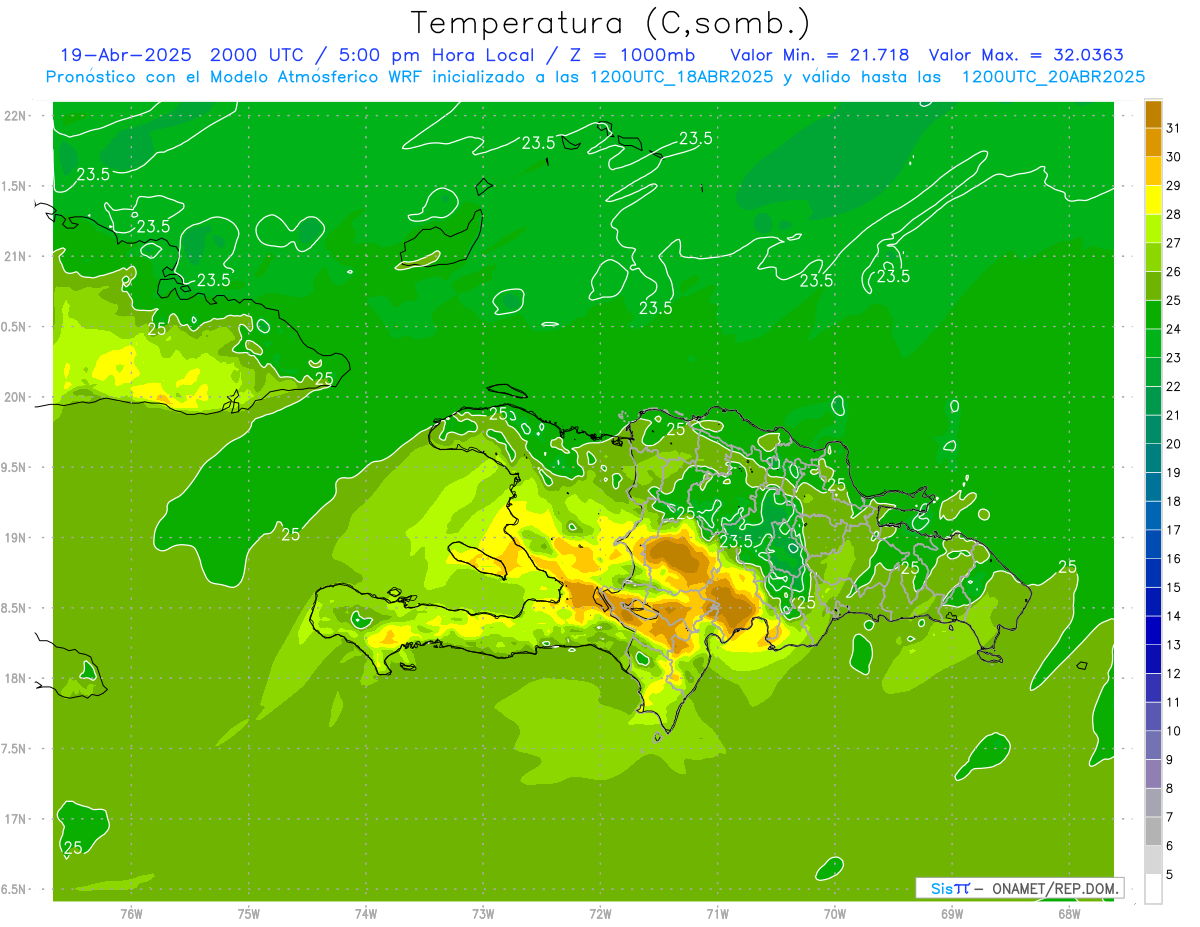Click the '17N' latitude axis label

coord(15,819)
